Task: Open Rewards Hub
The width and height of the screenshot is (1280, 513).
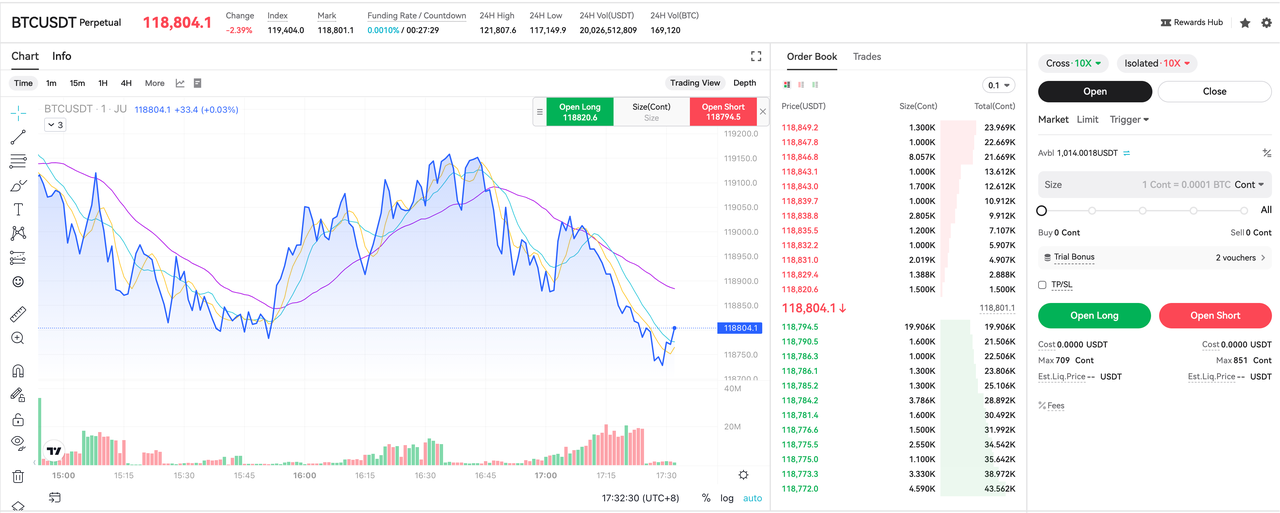Action: click(x=1191, y=22)
